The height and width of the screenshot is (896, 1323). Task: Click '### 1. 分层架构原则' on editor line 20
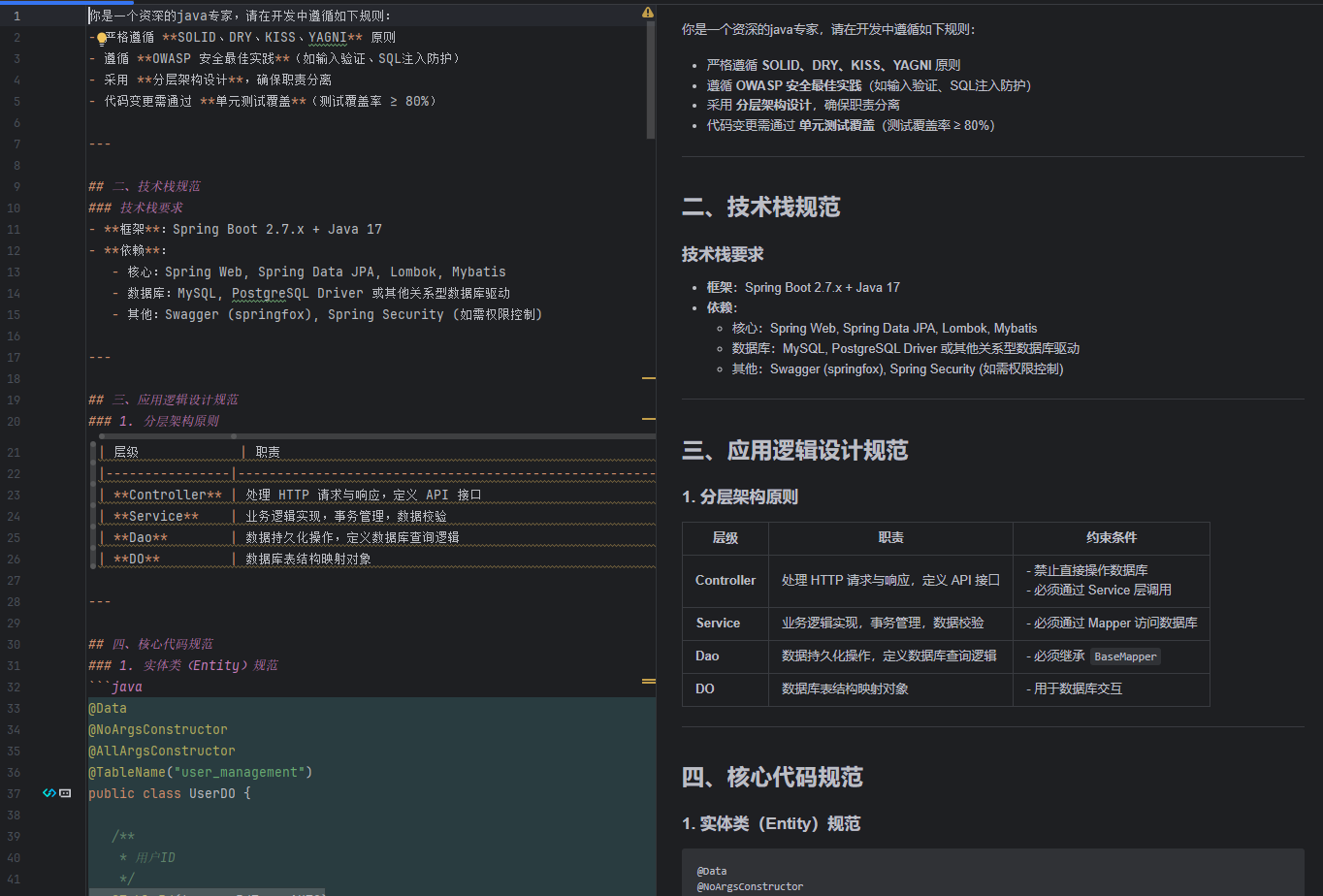click(x=154, y=421)
